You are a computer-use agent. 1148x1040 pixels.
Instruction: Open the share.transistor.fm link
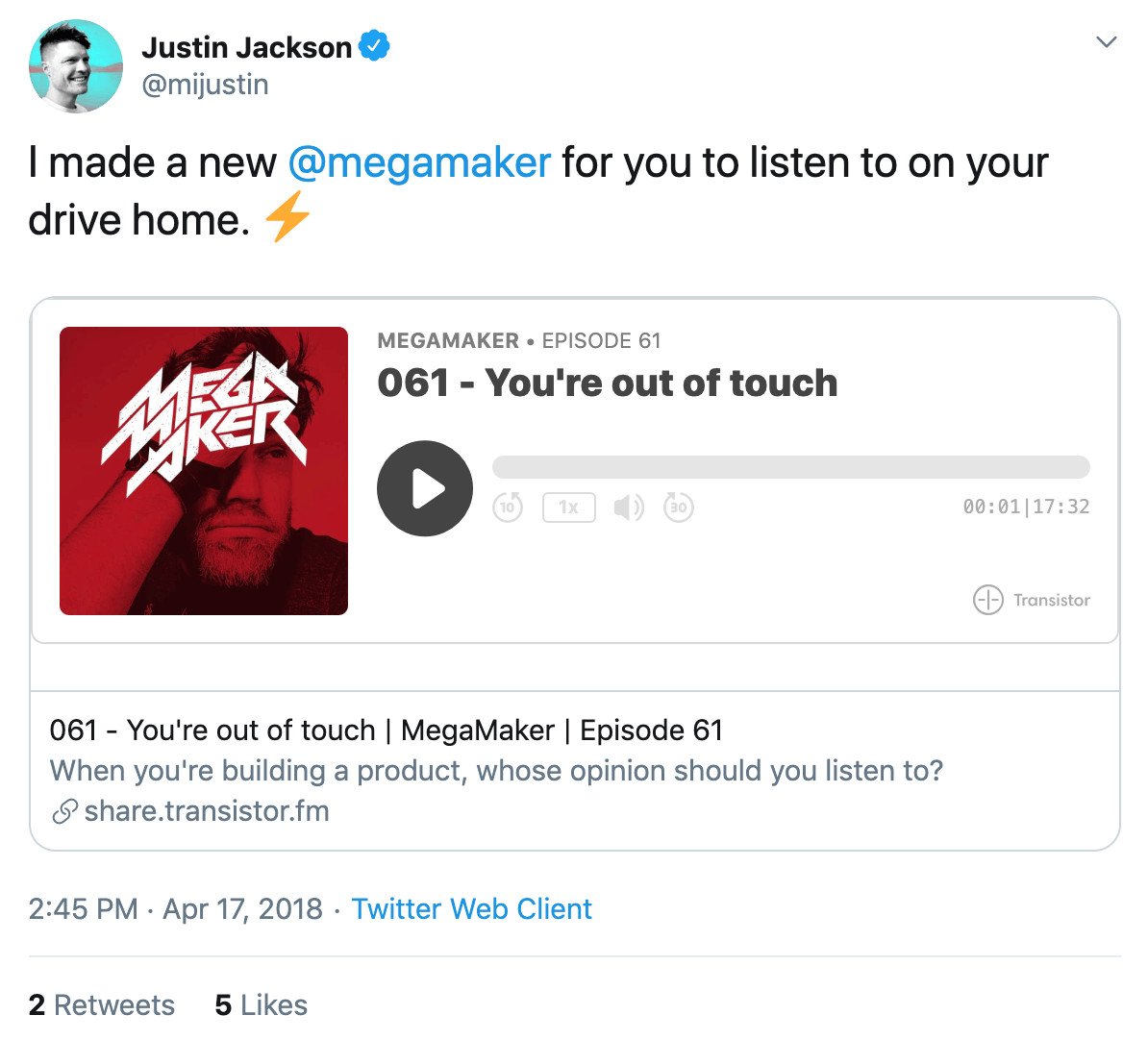pyautogui.click(x=207, y=811)
